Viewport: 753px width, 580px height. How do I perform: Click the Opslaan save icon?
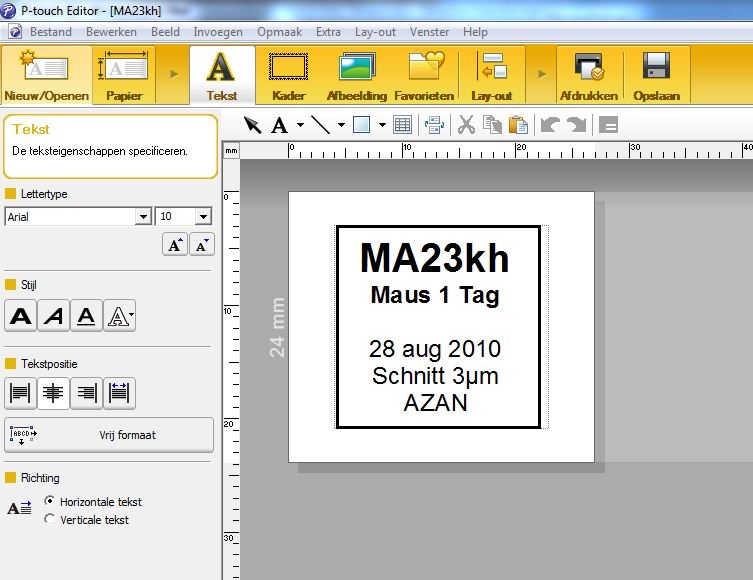656,76
